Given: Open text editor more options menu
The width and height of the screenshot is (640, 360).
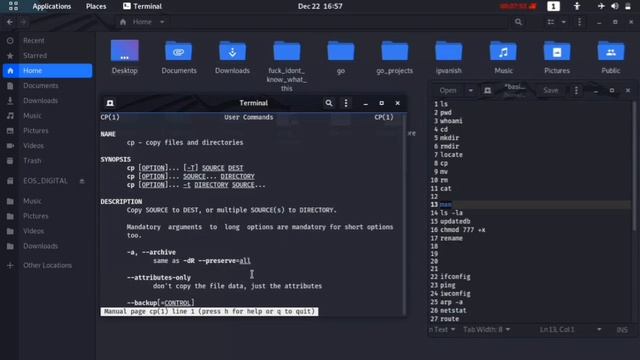Looking at the screenshot, I should click(x=576, y=90).
